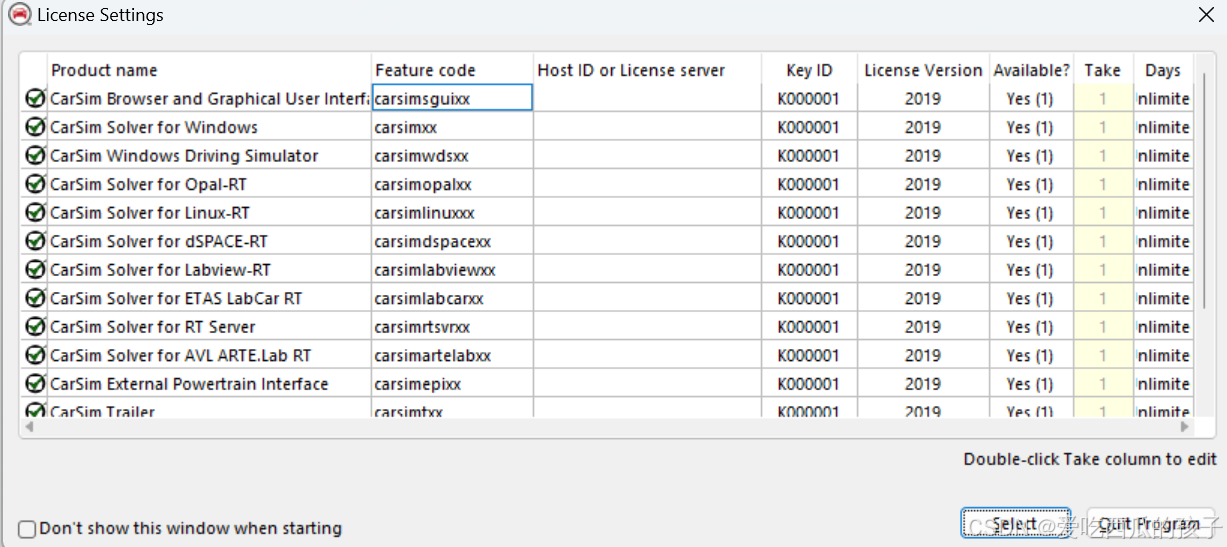Screen dimensions: 1227x547
Task: Click Yes (1) in Windows Driving Simulator row
Action: tap(1030, 155)
